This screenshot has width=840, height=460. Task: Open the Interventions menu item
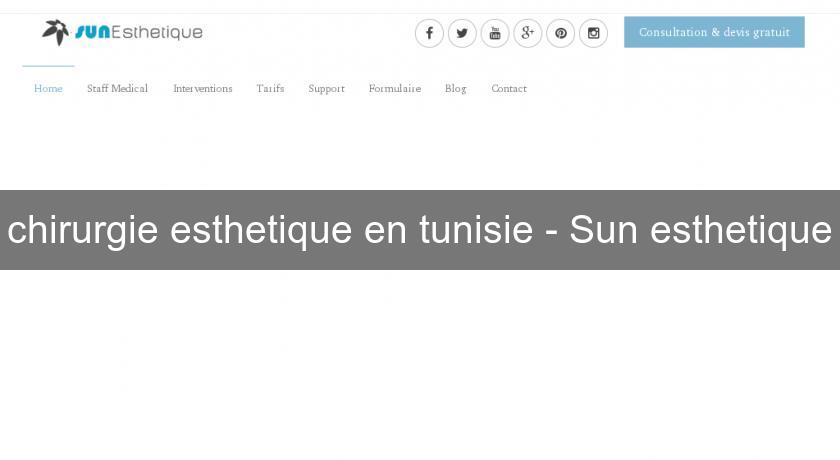point(202,88)
